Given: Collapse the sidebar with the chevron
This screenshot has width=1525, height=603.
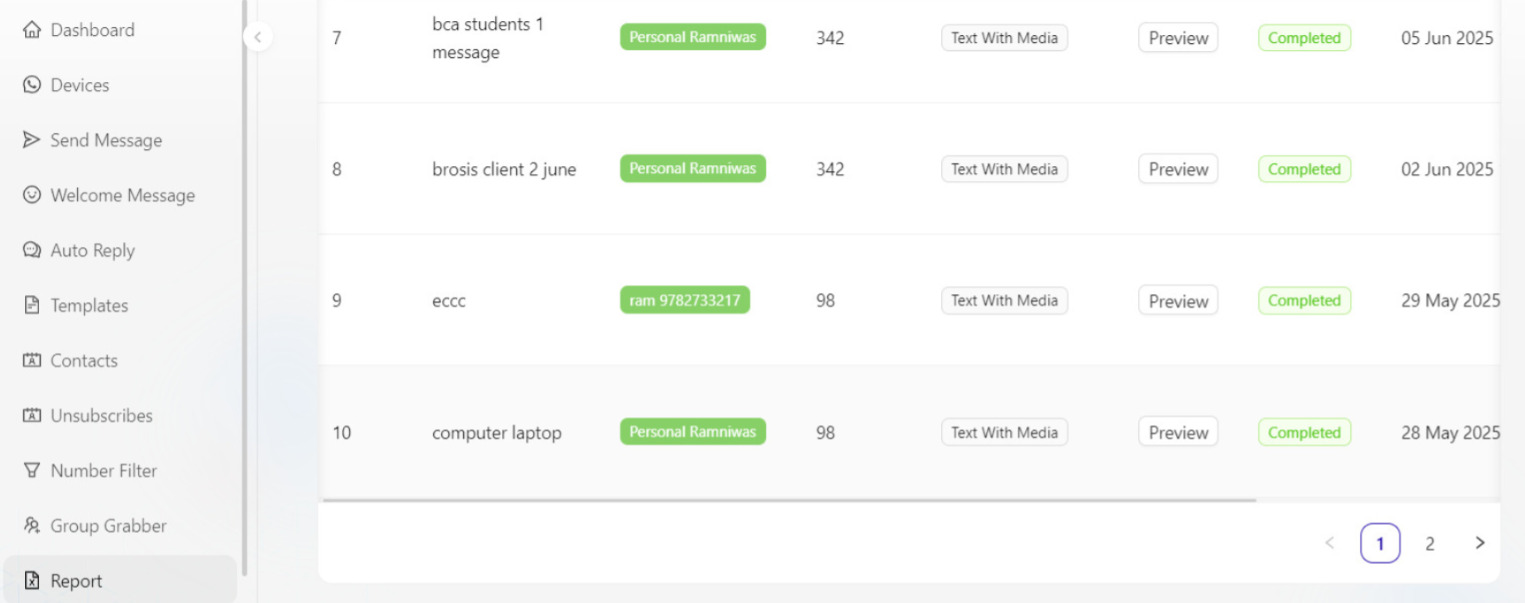Looking at the screenshot, I should tap(257, 37).
